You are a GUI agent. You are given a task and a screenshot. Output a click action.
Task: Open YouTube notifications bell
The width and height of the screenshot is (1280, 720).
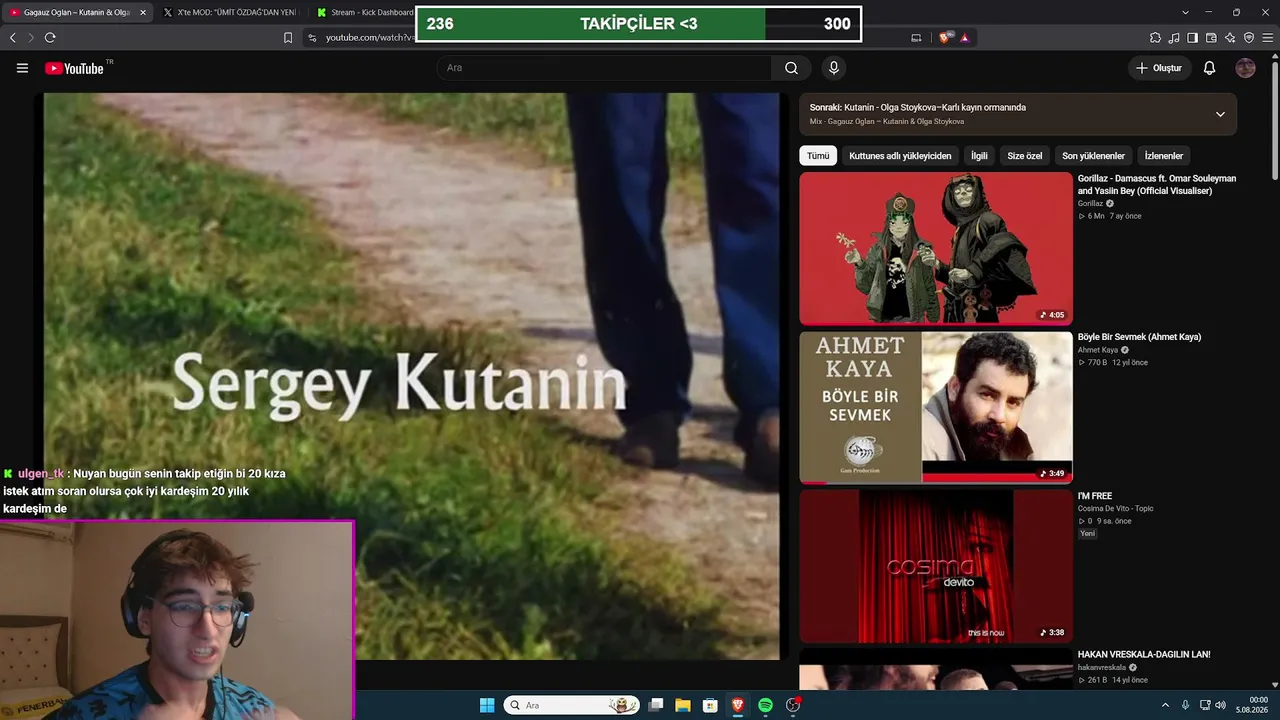(1209, 68)
